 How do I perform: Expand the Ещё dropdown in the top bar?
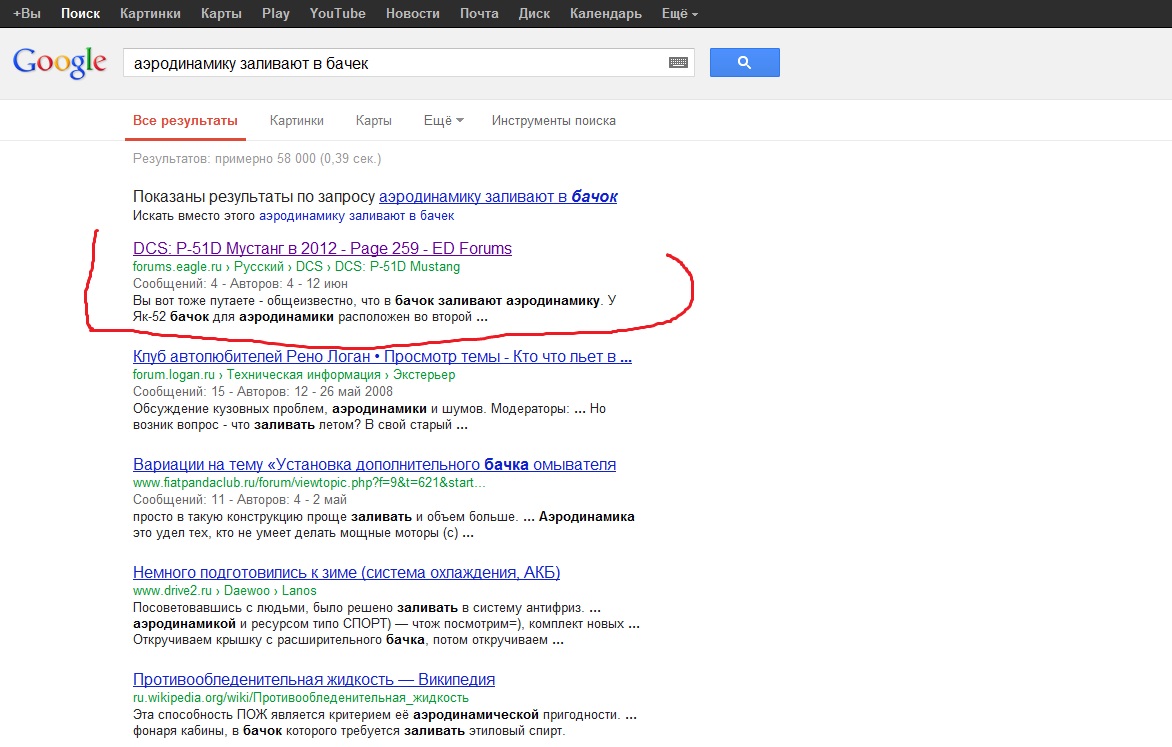[x=679, y=13]
